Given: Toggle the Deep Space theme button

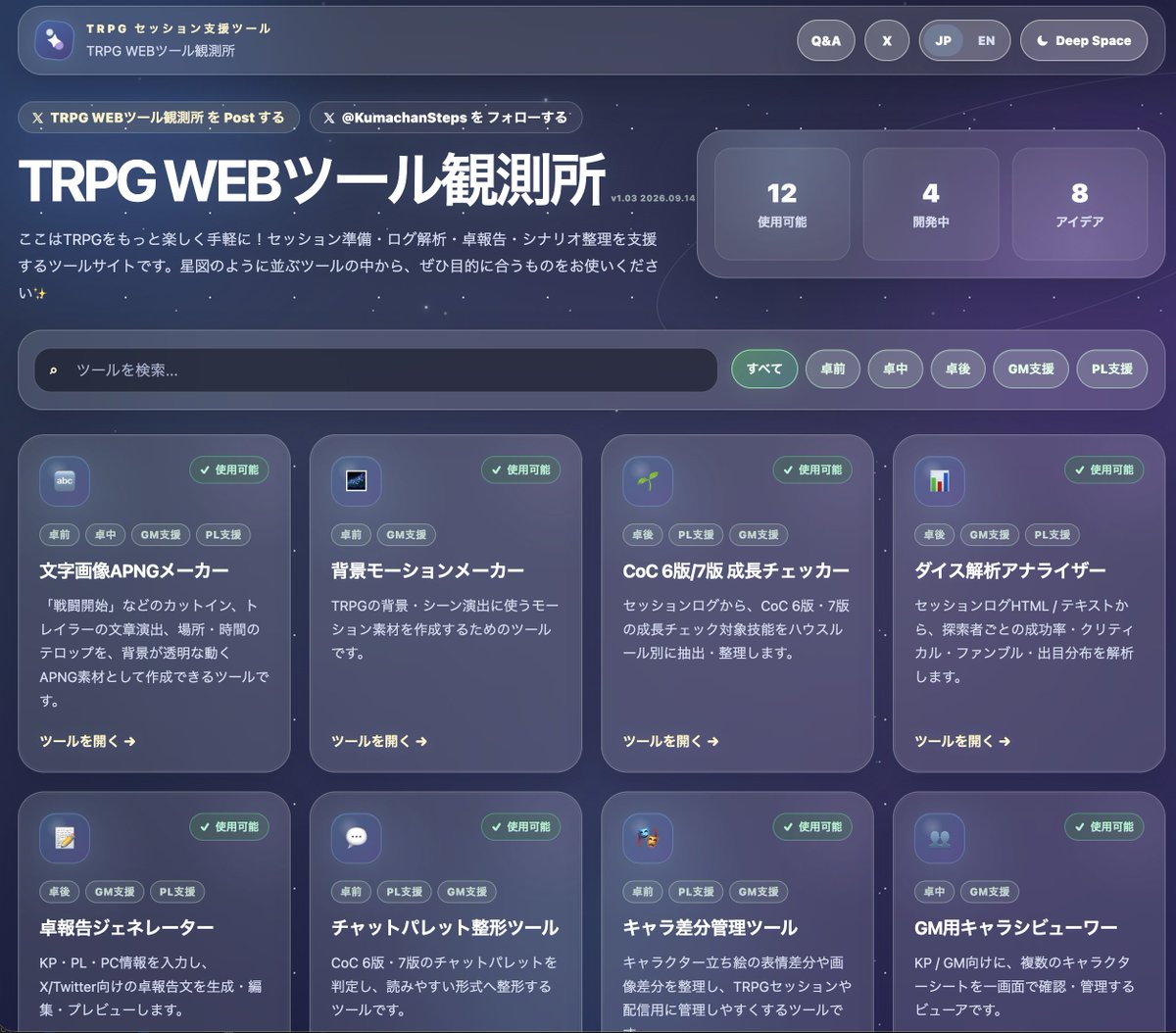Looking at the screenshot, I should (x=1084, y=41).
